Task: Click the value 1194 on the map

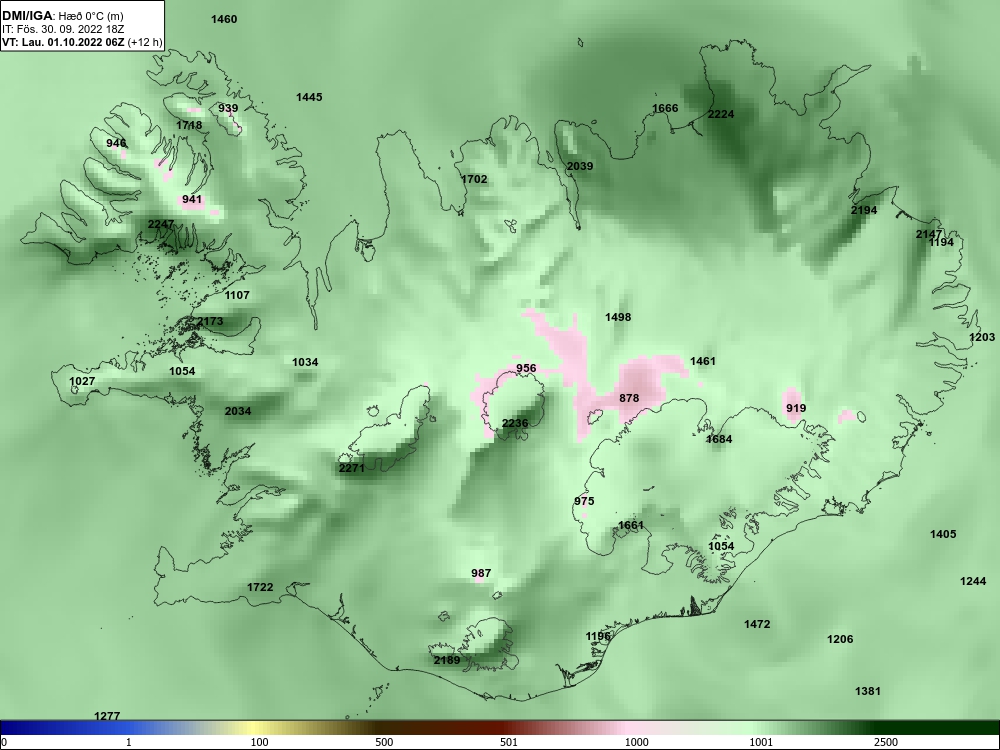Action: click(941, 242)
